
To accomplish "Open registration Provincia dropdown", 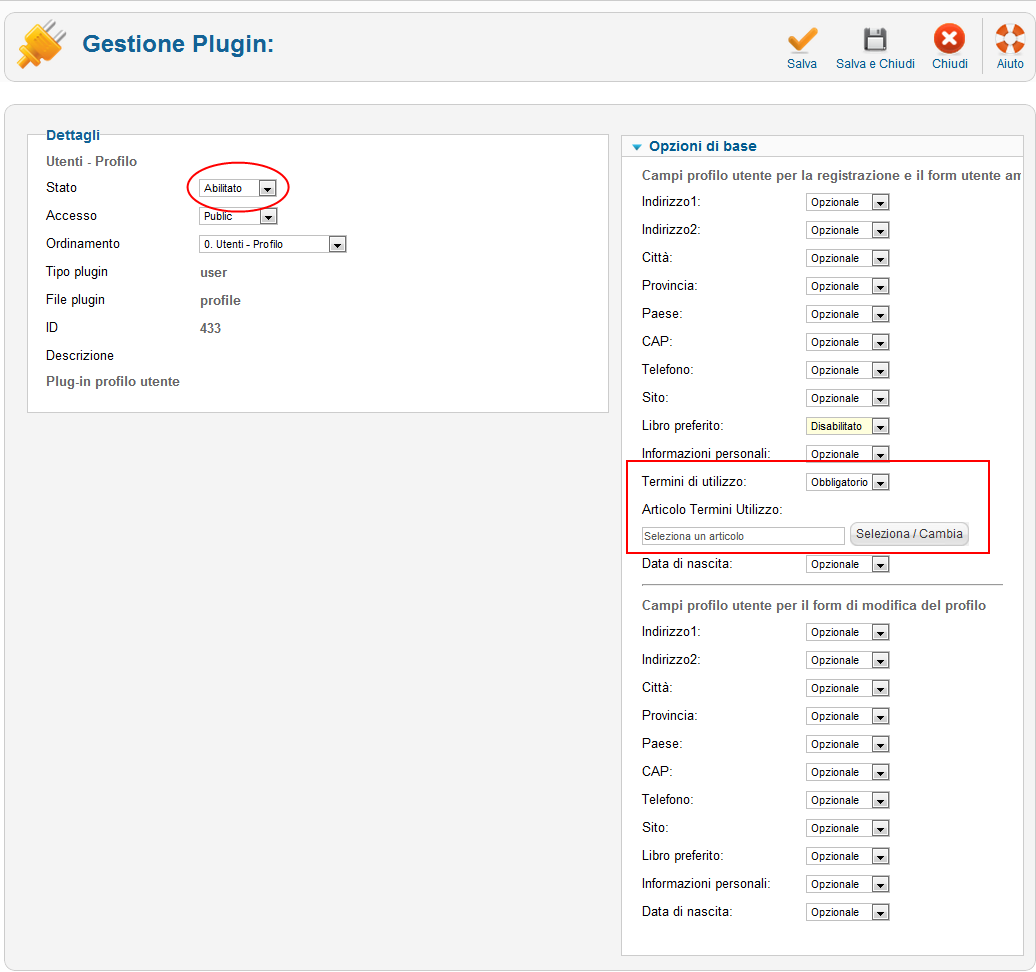I will [847, 286].
